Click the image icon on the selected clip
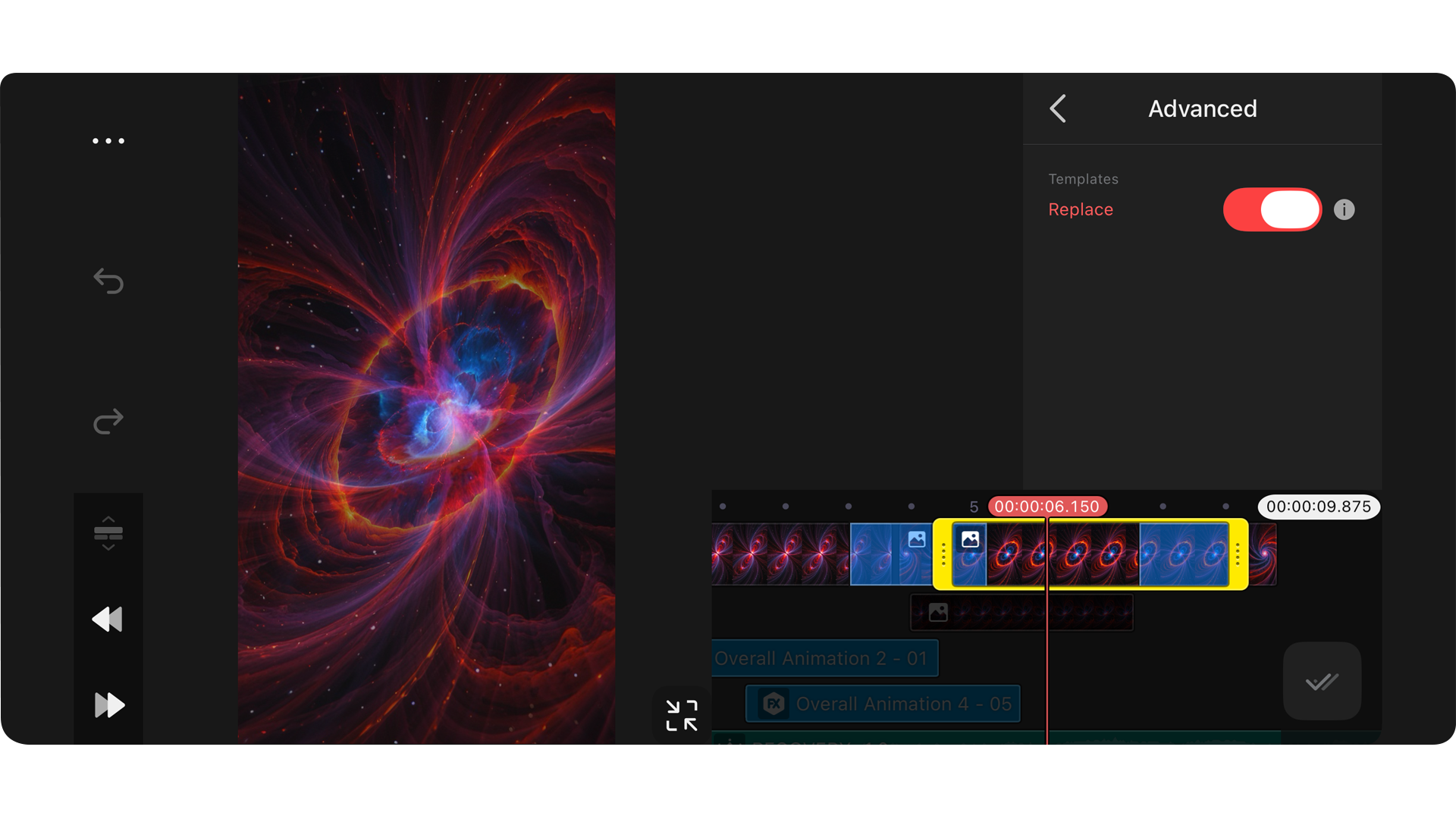 [970, 540]
